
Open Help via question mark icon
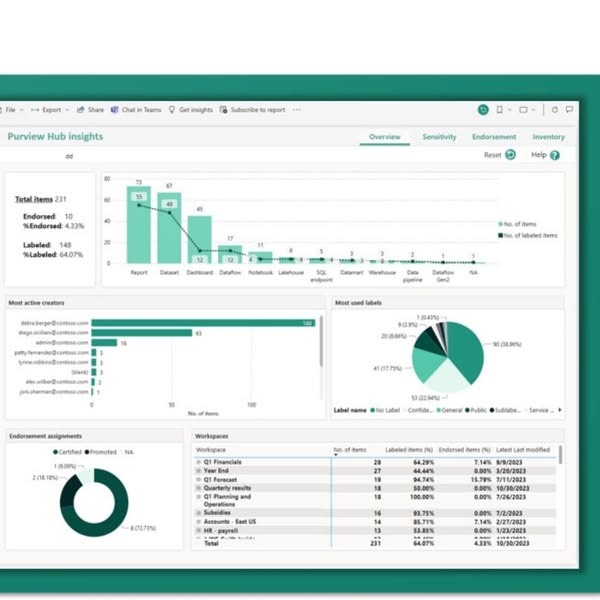[x=554, y=155]
